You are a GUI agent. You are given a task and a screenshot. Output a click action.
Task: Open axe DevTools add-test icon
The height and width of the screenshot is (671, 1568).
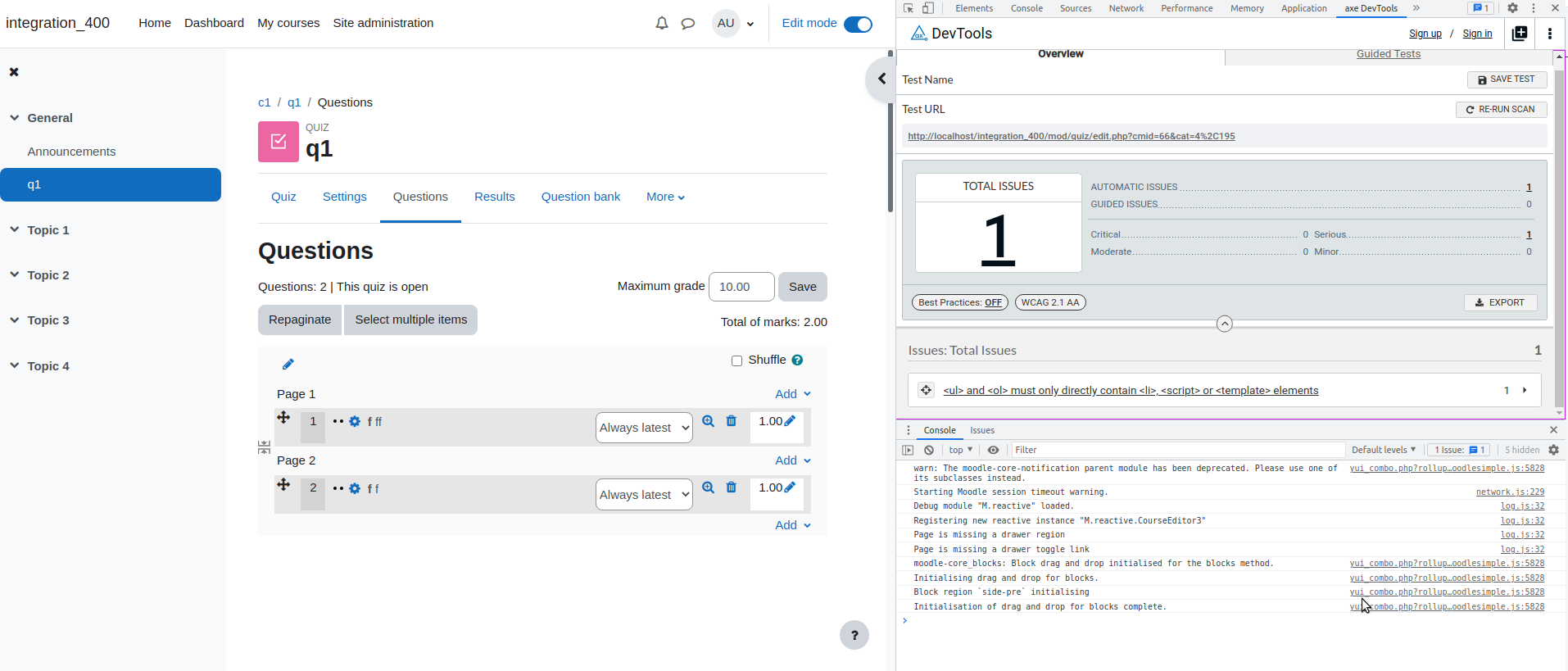pos(1520,34)
